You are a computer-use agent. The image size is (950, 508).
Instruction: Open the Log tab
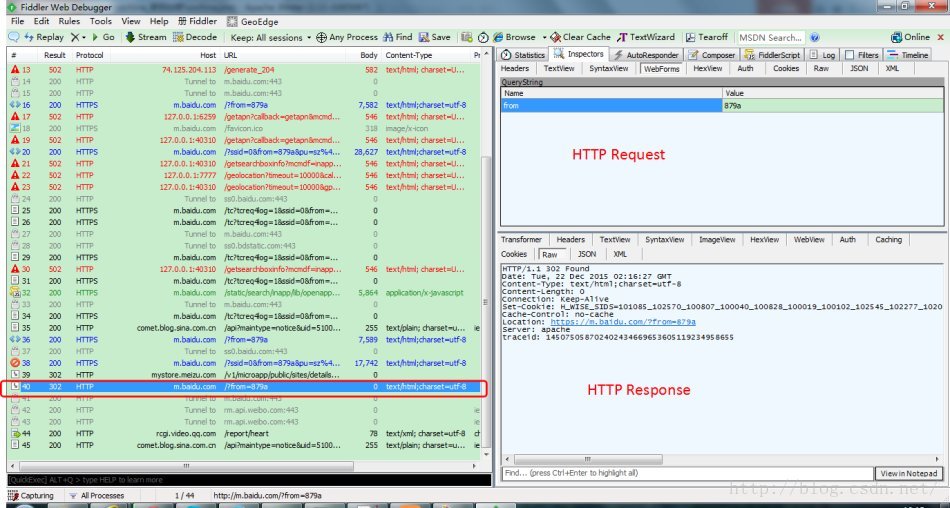coord(823,55)
